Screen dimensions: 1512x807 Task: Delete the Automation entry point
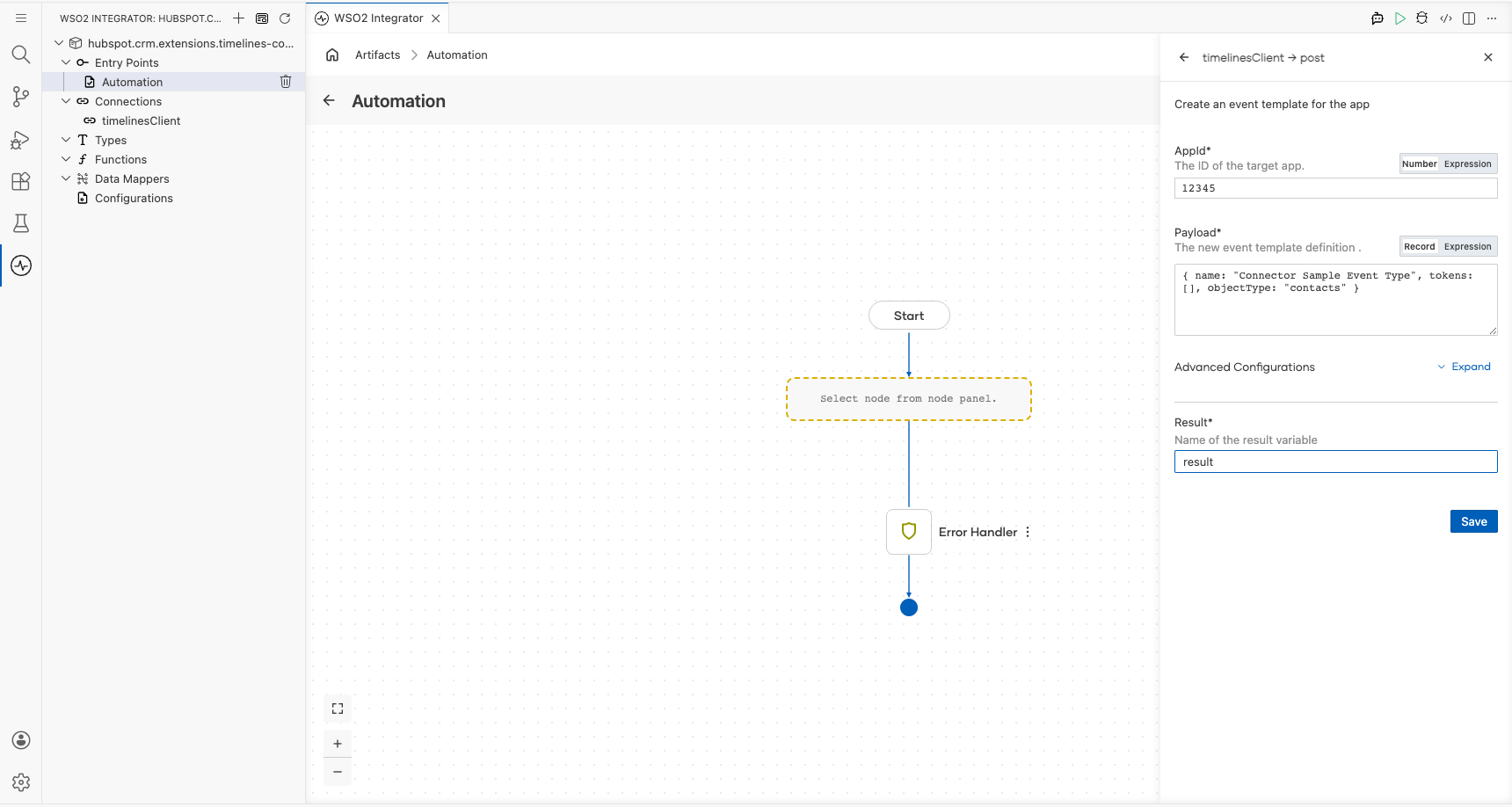(286, 82)
